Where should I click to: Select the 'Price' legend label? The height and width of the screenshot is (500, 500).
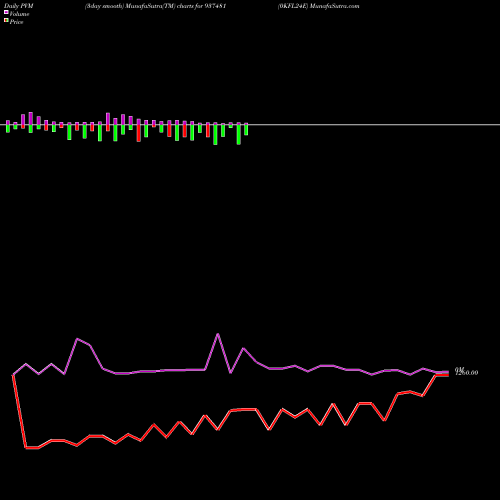pyautogui.click(x=16, y=22)
